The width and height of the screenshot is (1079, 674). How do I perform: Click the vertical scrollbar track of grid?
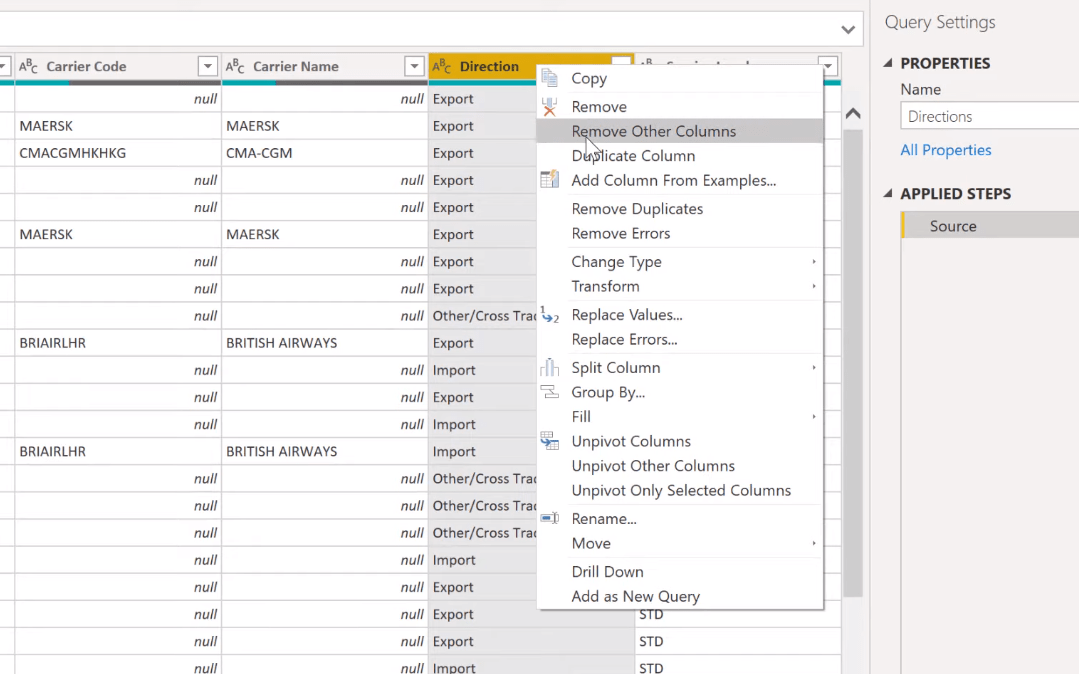point(853,361)
